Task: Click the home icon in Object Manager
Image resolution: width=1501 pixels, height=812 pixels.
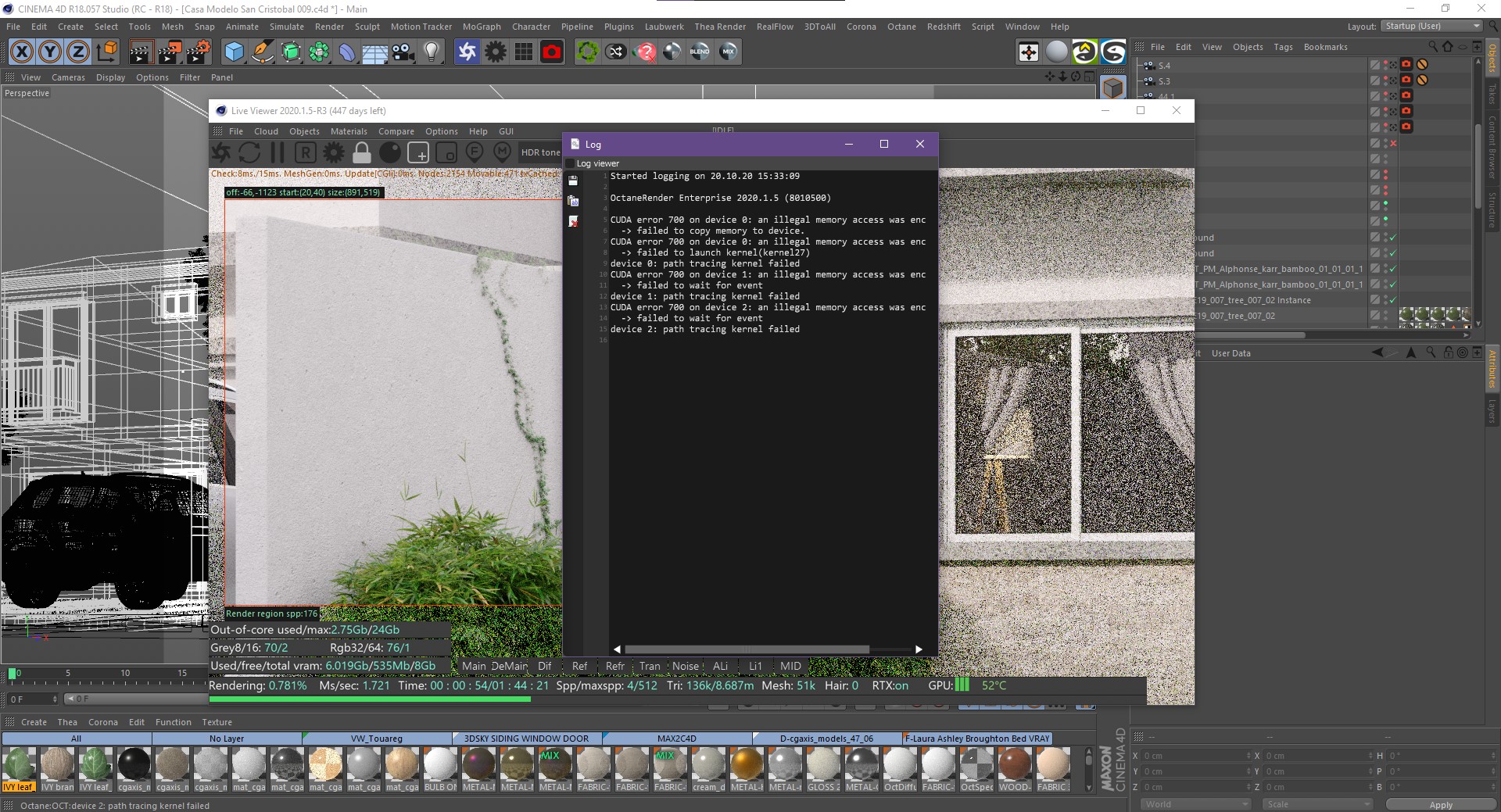Action: tap(1447, 47)
